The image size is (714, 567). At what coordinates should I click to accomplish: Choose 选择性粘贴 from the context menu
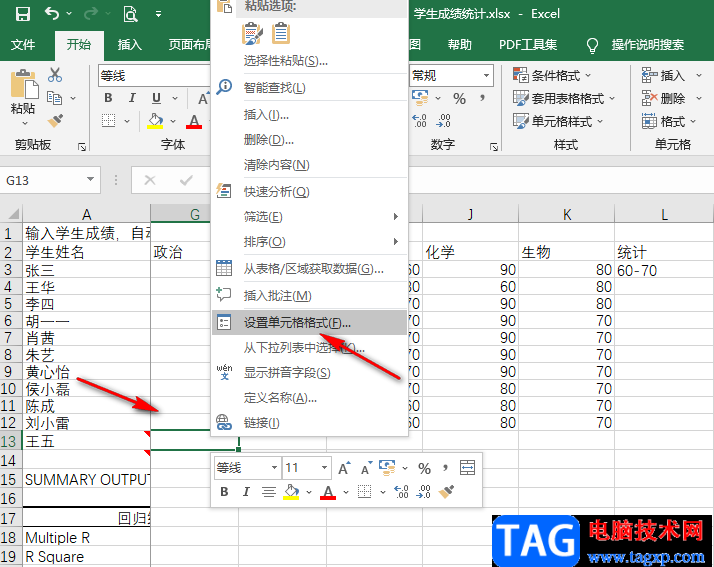pos(310,61)
